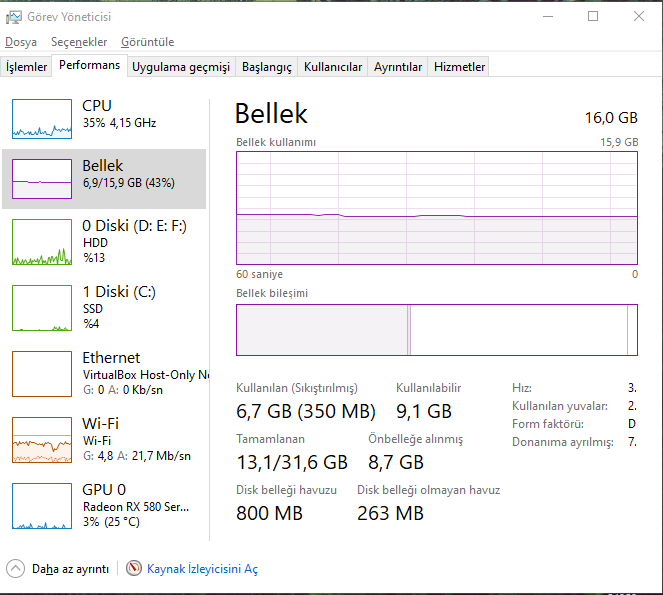Click the Kaynak İzleyicisini Aç icon
663x595 pixels.
tap(134, 568)
